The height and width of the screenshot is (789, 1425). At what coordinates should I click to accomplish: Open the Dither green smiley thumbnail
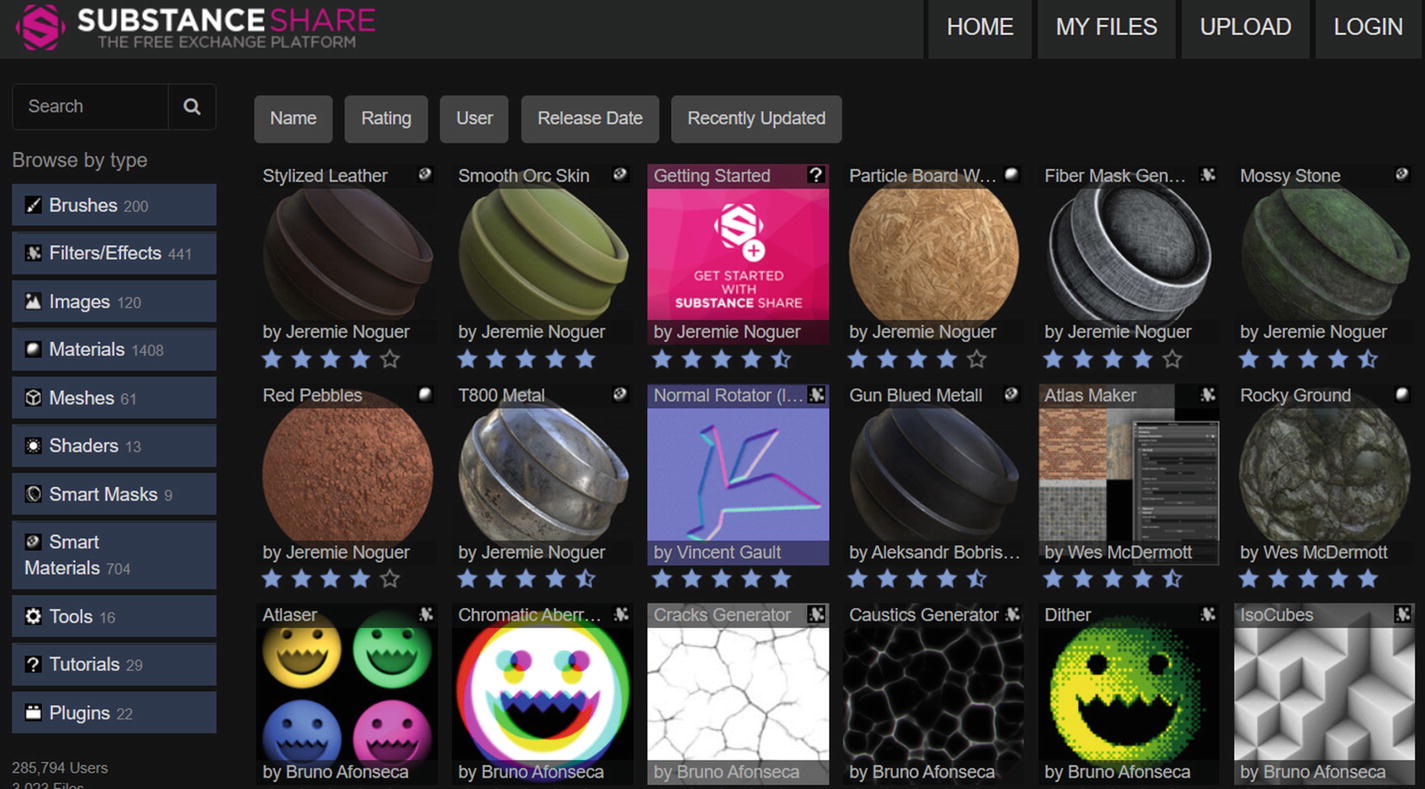[x=1129, y=694]
